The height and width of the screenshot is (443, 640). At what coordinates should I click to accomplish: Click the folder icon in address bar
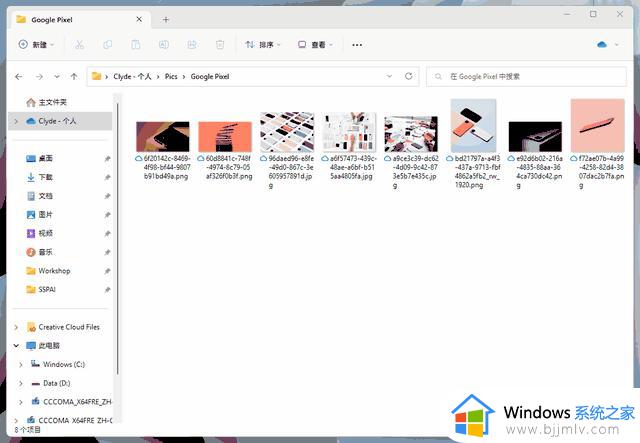96,76
